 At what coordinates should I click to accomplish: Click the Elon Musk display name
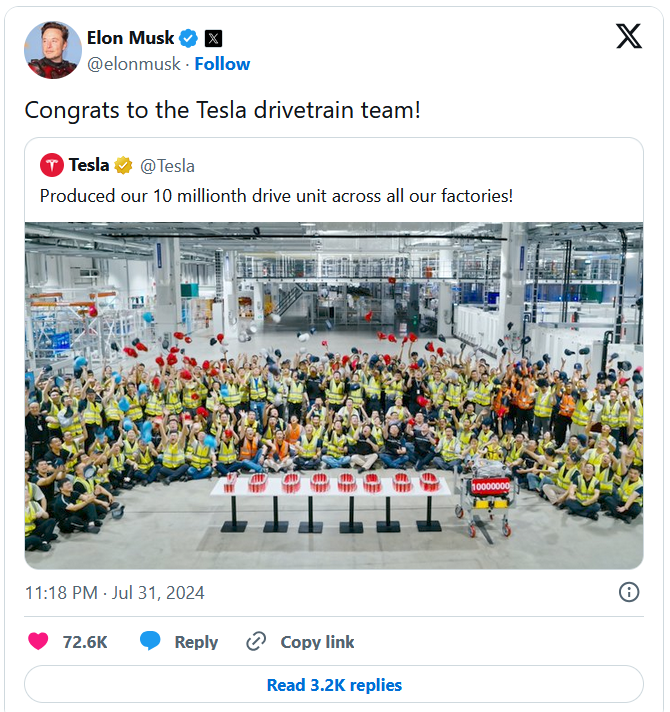point(131,38)
